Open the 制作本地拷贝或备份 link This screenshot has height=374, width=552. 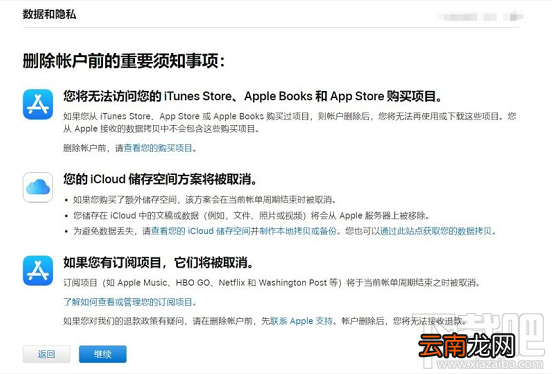point(299,231)
